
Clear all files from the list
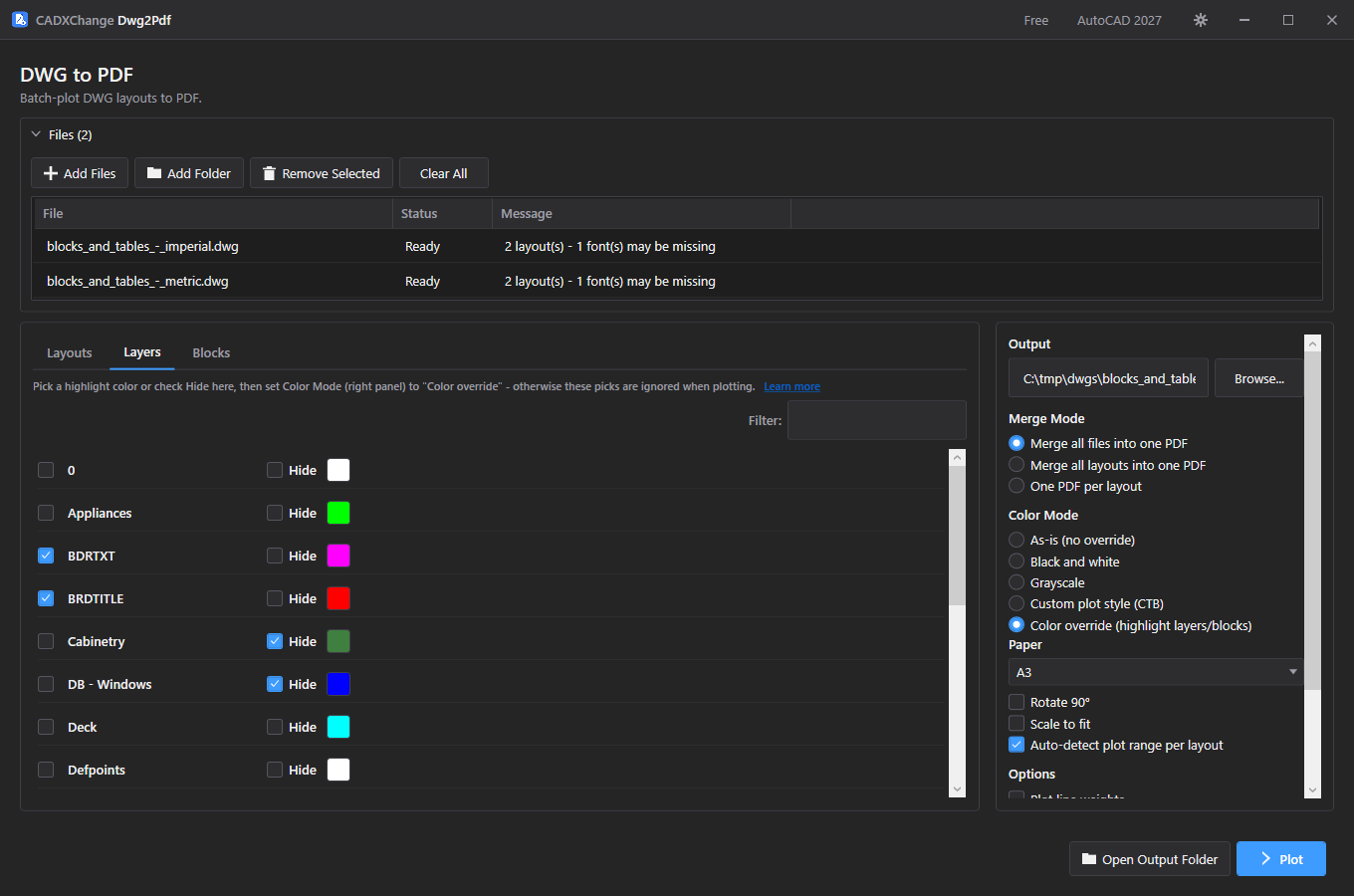(444, 173)
